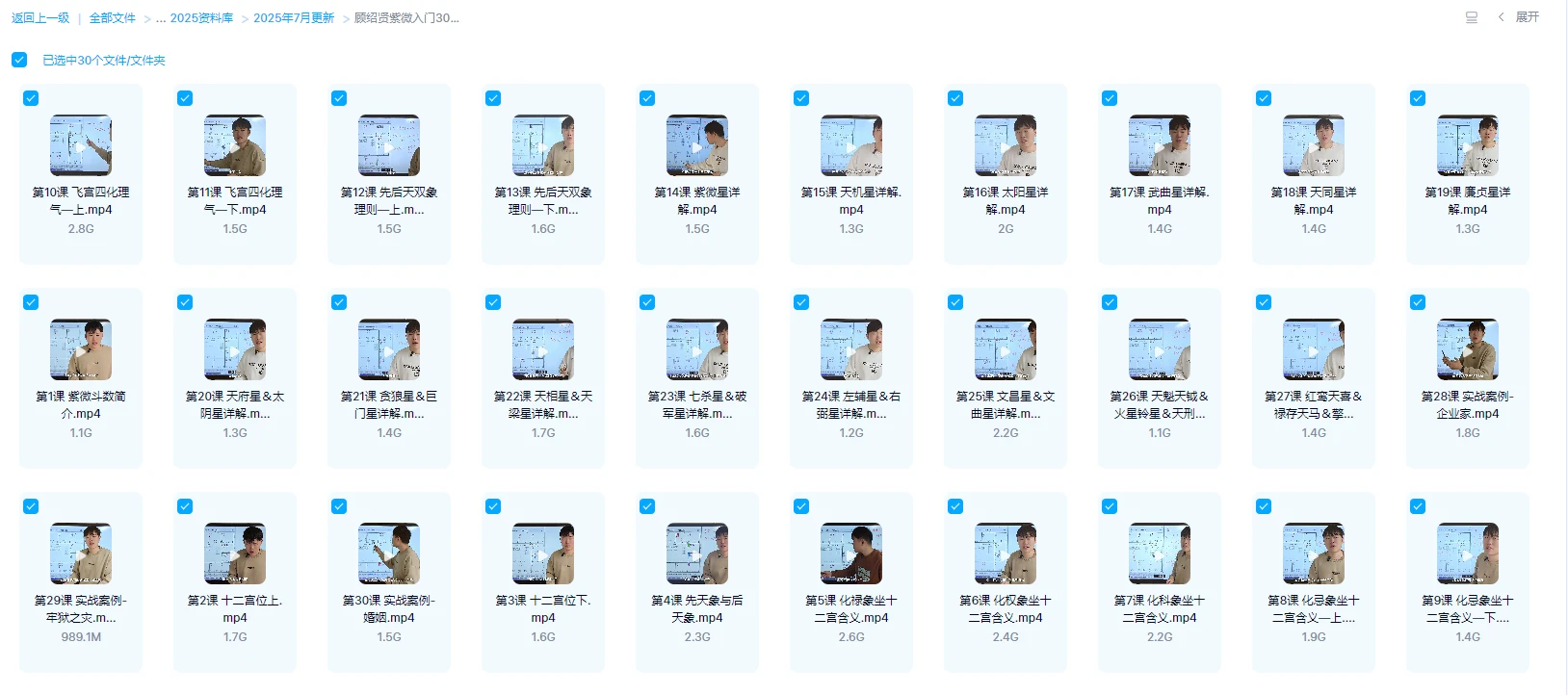Open the 2025年7月更新 breadcrumb folder
Viewport: 1568px width, 695px height.
pos(294,18)
